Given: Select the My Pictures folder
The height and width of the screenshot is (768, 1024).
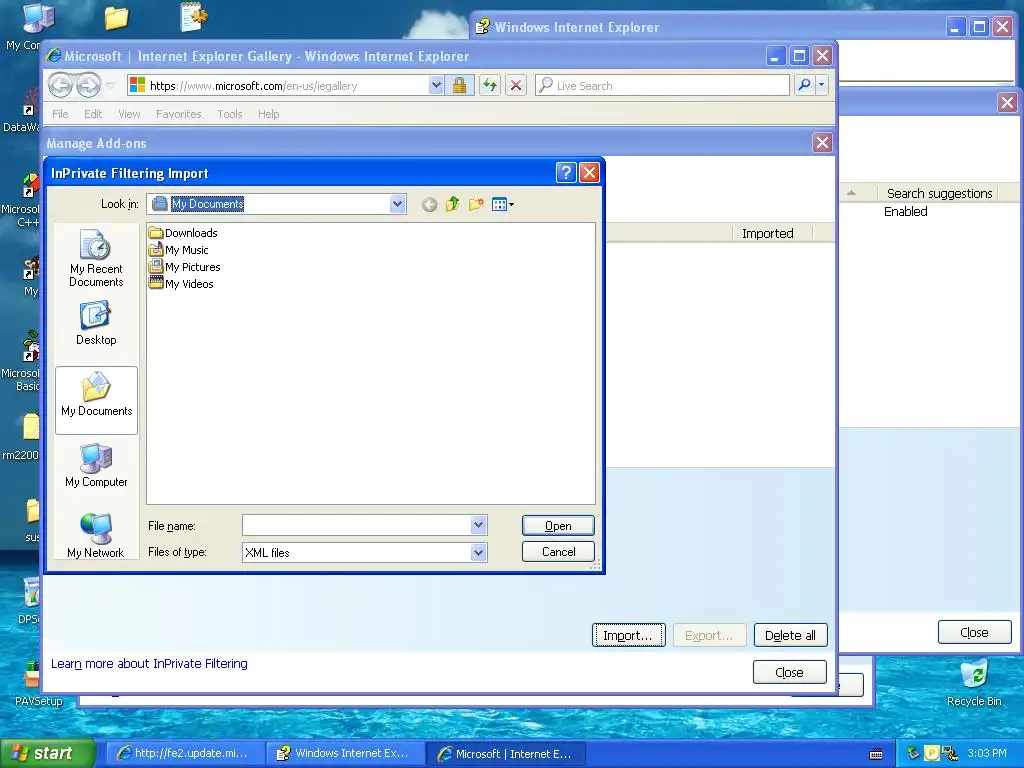Looking at the screenshot, I should [185, 266].
